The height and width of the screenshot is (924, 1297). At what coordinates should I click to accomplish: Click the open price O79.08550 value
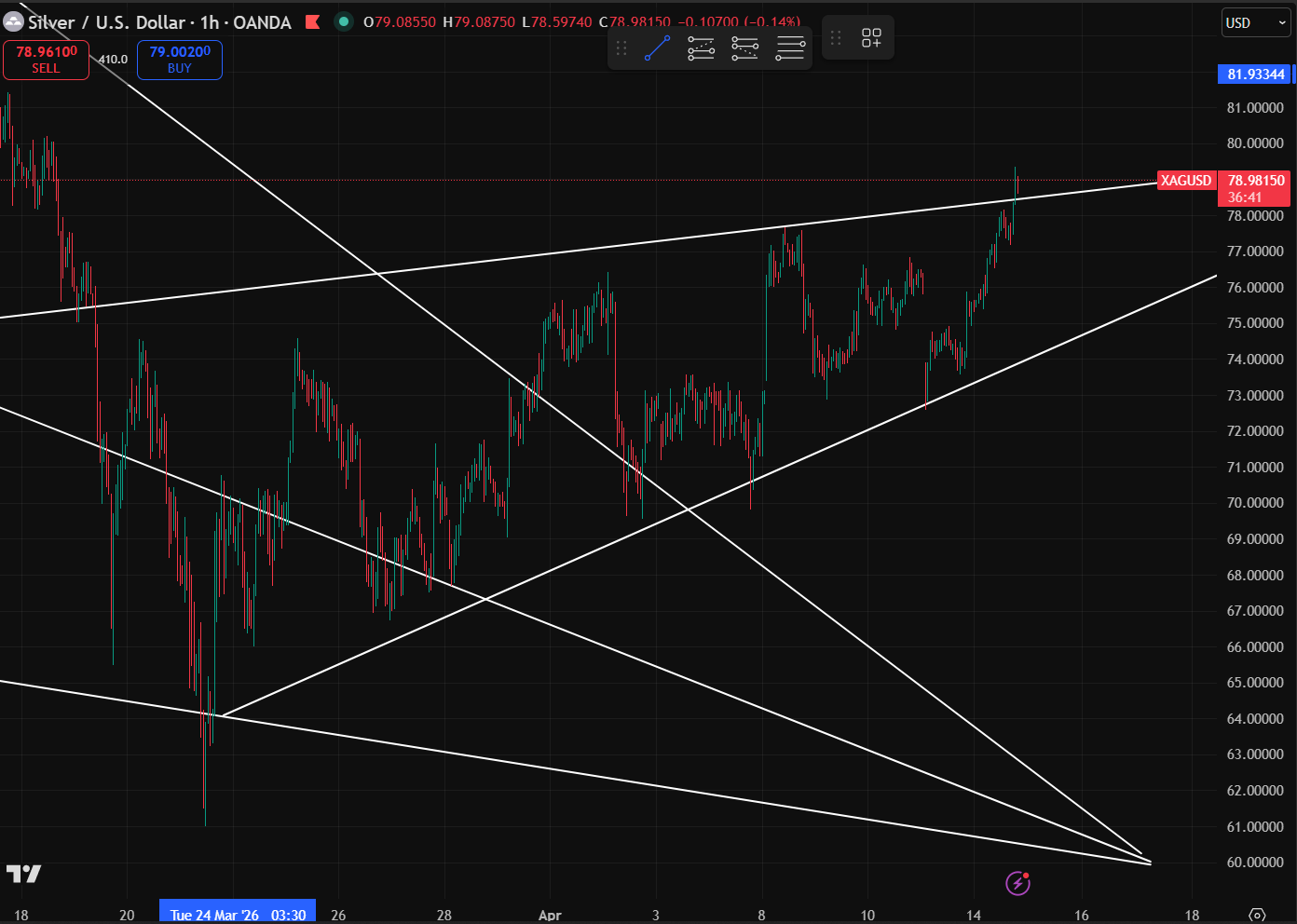[400, 22]
